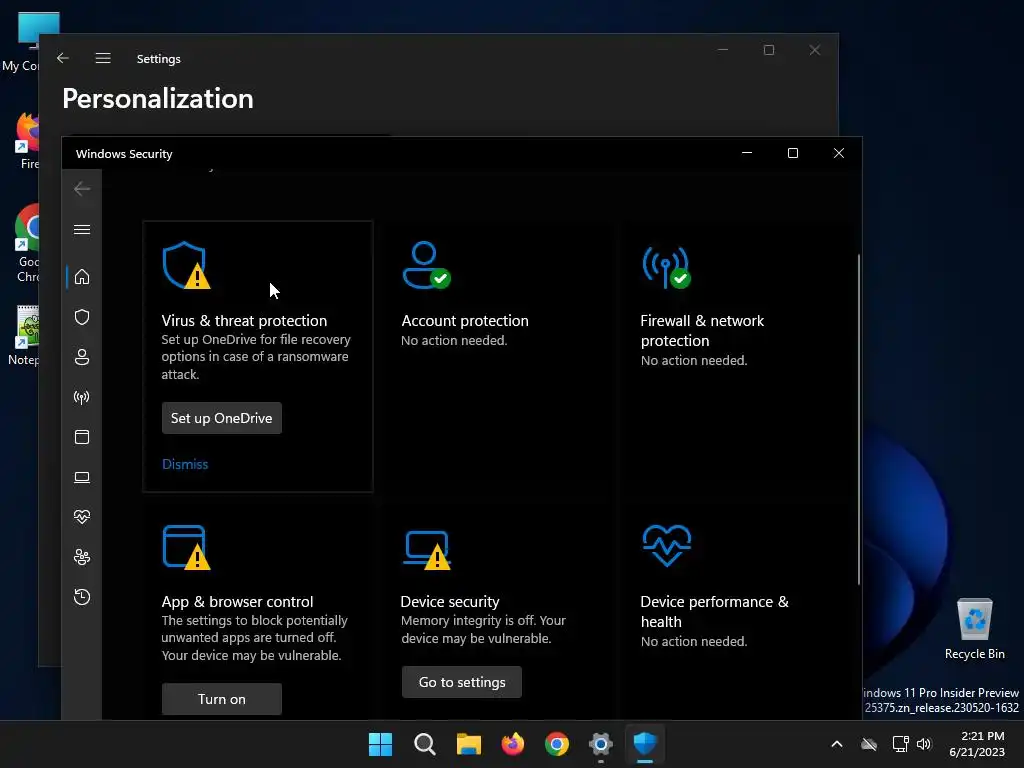This screenshot has height=768, width=1024.
Task: Launch Google Chrome from taskbar
Action: click(556, 744)
